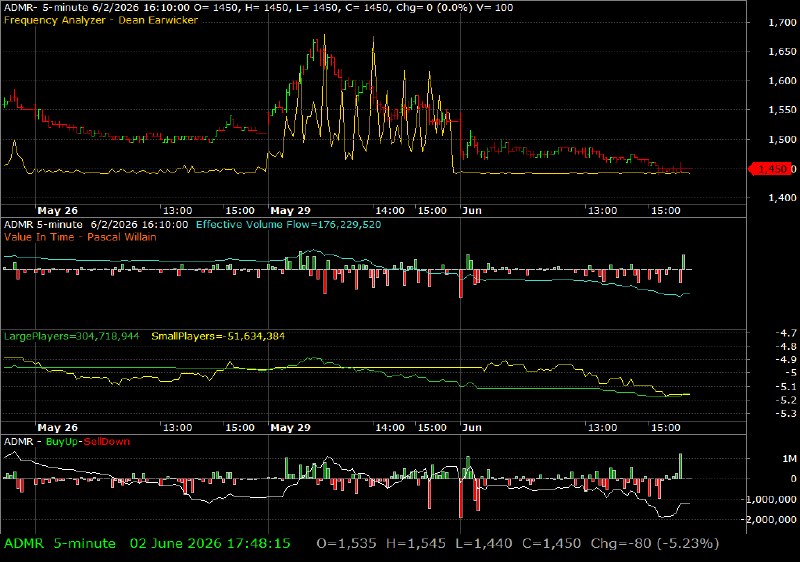Click the 14:00 label on the lower time axis
Viewport: 800px width, 562px height.
(x=390, y=427)
